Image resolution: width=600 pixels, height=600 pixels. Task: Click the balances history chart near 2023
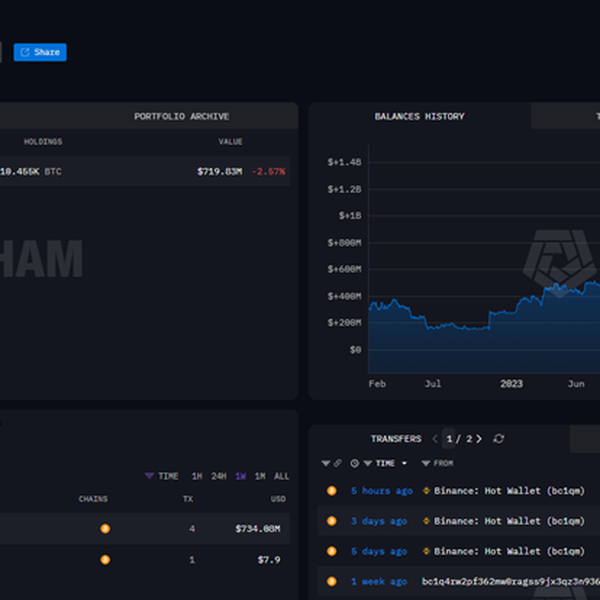click(x=510, y=330)
